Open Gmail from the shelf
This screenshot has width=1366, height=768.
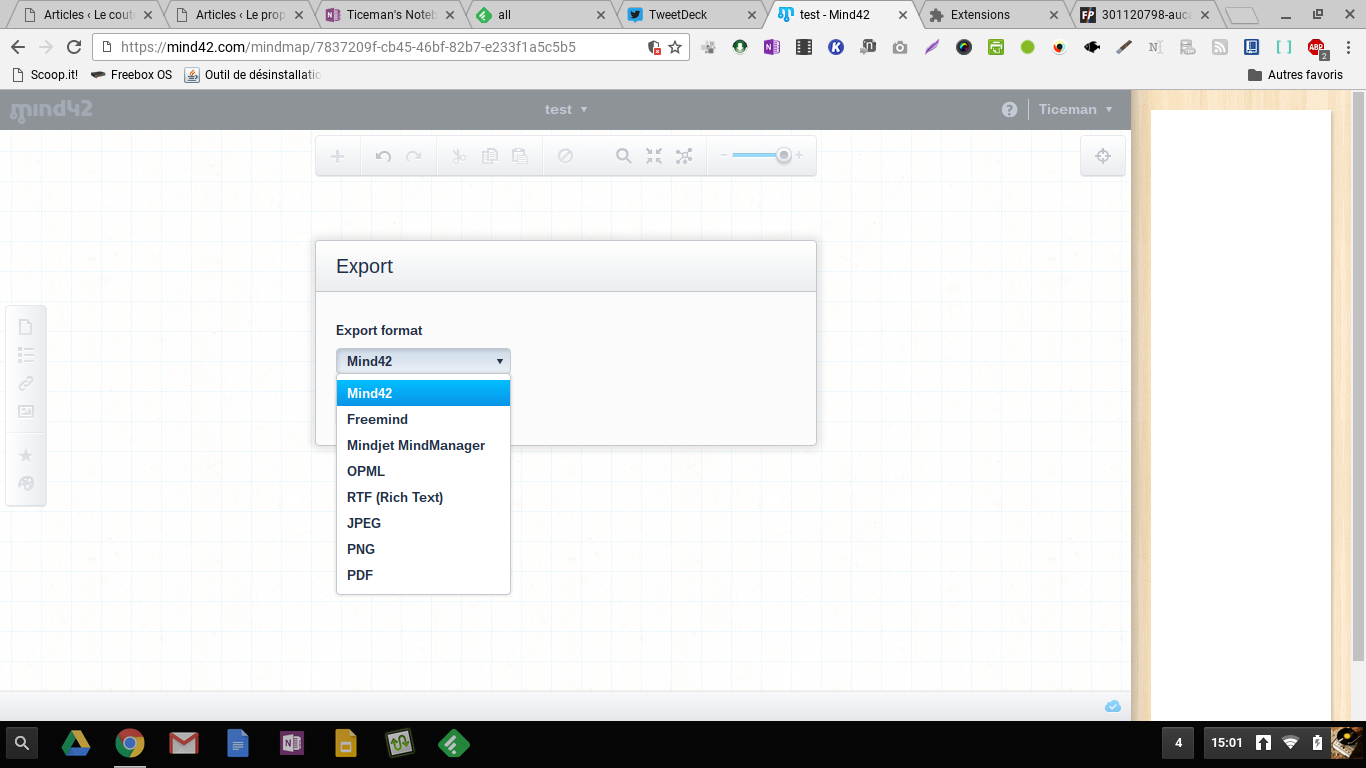[x=183, y=743]
